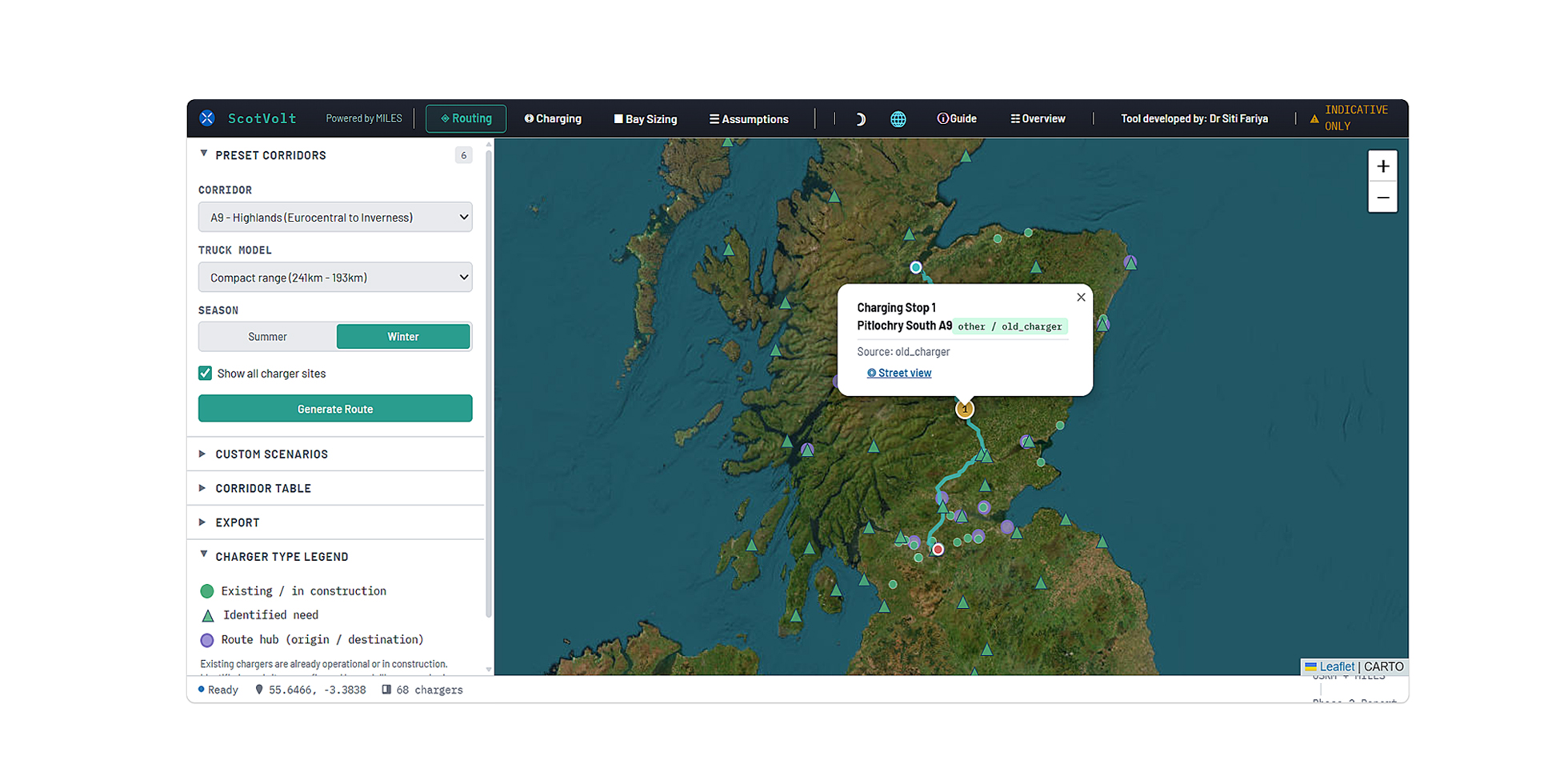Click charging stop marker number 1

tap(965, 409)
